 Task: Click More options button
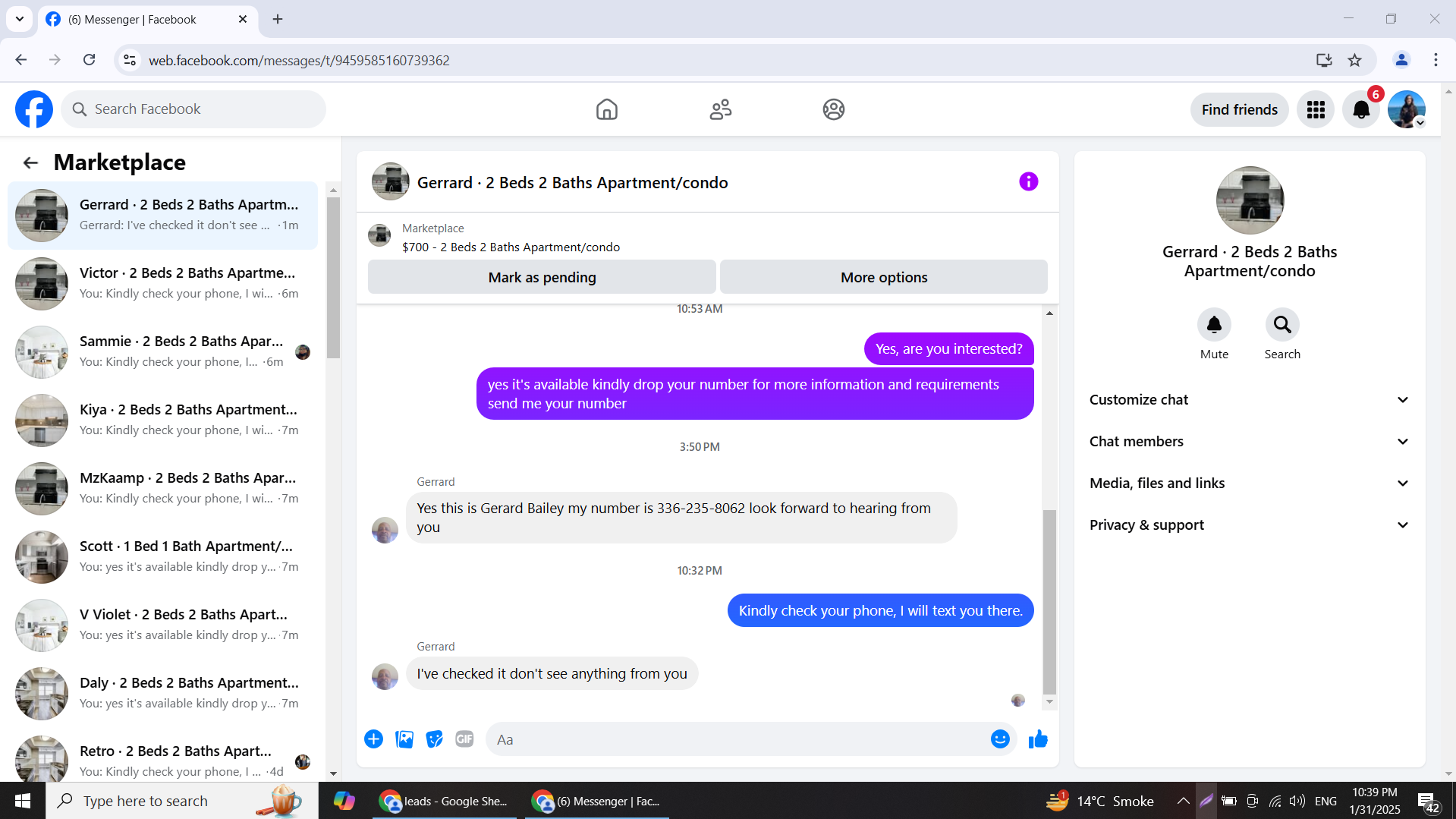[x=884, y=277]
